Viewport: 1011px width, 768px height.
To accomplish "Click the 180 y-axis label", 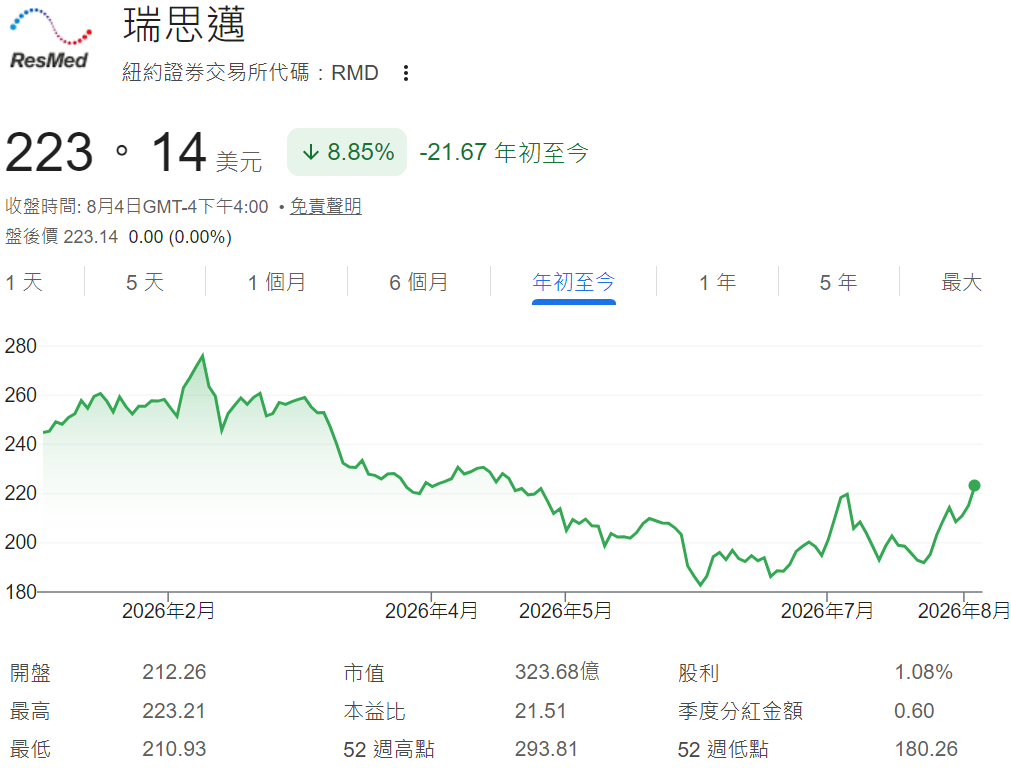I will [x=21, y=592].
